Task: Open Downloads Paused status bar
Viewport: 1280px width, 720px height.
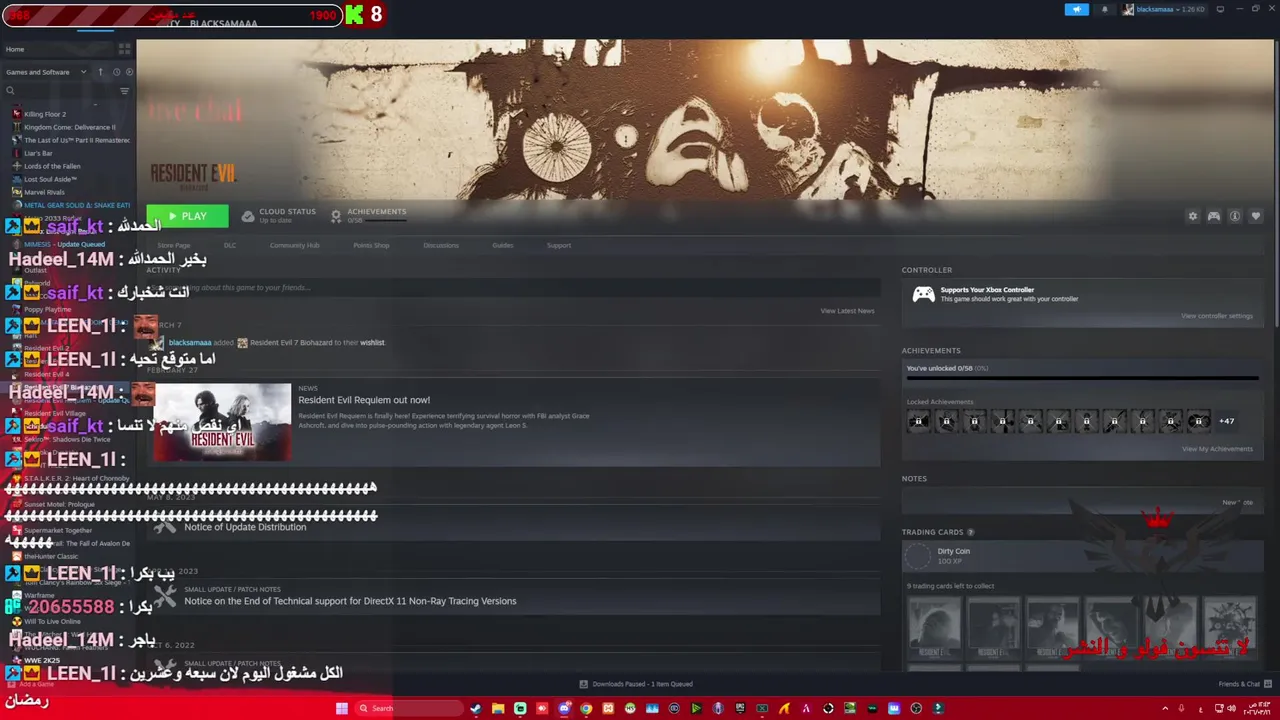Action: (x=636, y=684)
